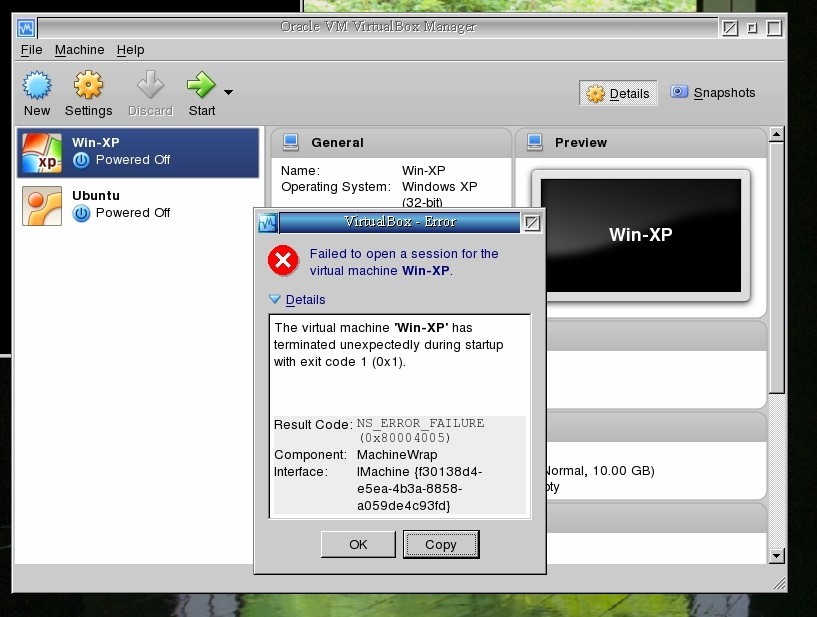Click the Details link in error dialog

305,300
